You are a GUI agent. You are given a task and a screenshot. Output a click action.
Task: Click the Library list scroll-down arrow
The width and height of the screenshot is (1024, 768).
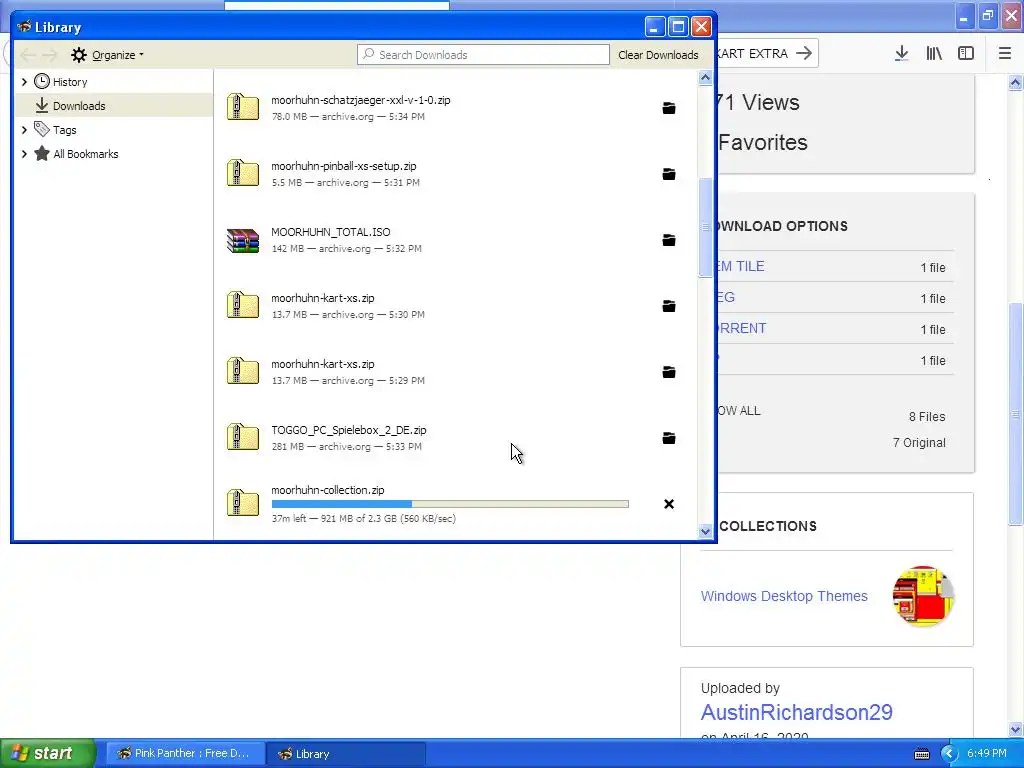coord(705,531)
